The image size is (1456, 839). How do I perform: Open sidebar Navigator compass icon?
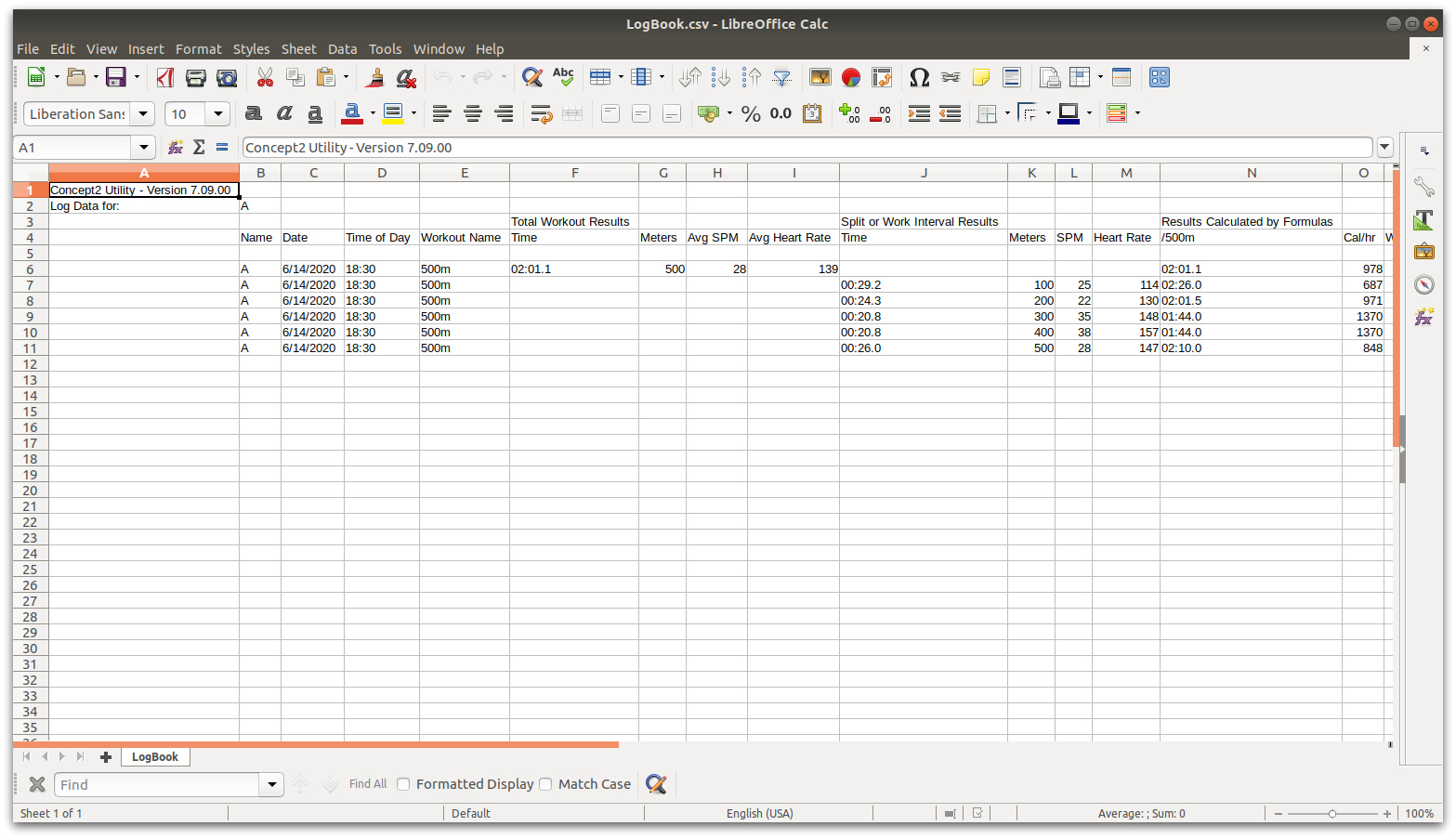pyautogui.click(x=1423, y=284)
